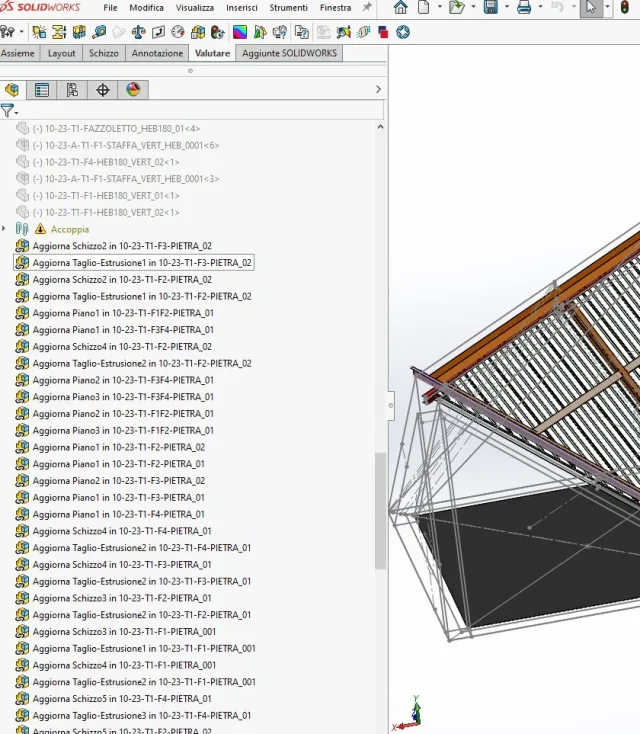Open the Mass Properties scale icon

(x=139, y=32)
